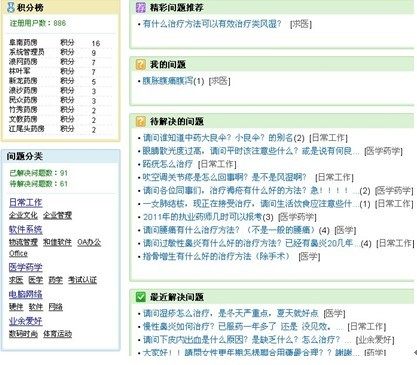The image size is (417, 365).
Task: Open question 治疗褥疮有什么好的方法
Action: pos(251,190)
